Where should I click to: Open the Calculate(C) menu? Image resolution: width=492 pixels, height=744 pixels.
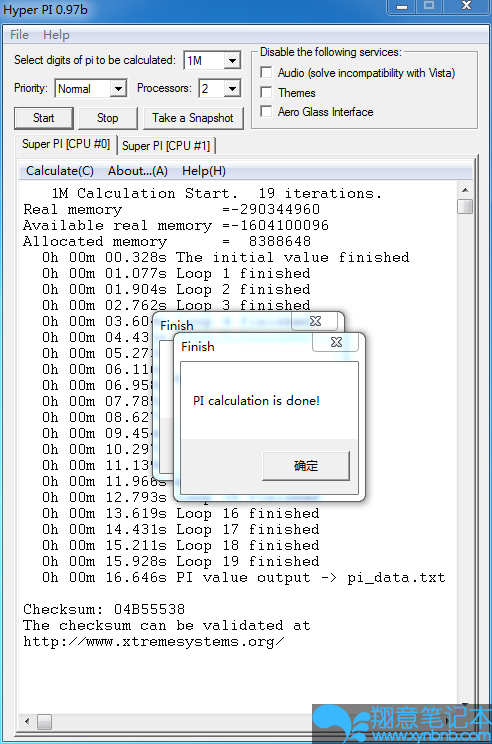point(60,171)
